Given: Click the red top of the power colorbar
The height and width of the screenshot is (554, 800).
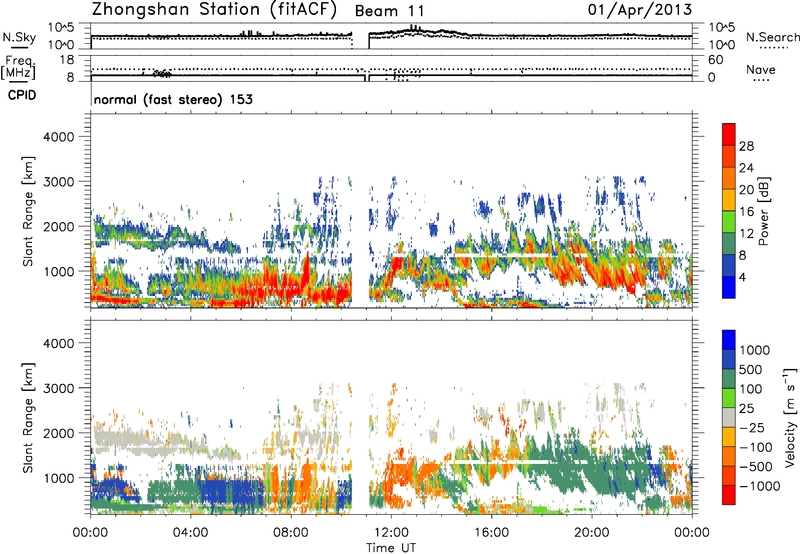Looking at the screenshot, I should pyautogui.click(x=729, y=134).
